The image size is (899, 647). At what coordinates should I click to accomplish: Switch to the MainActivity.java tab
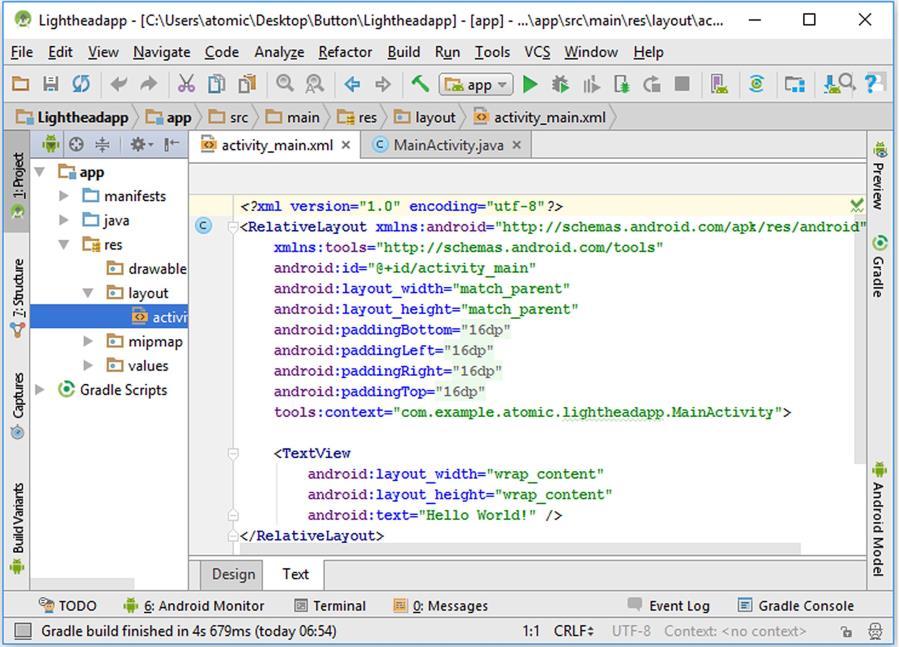[448, 145]
